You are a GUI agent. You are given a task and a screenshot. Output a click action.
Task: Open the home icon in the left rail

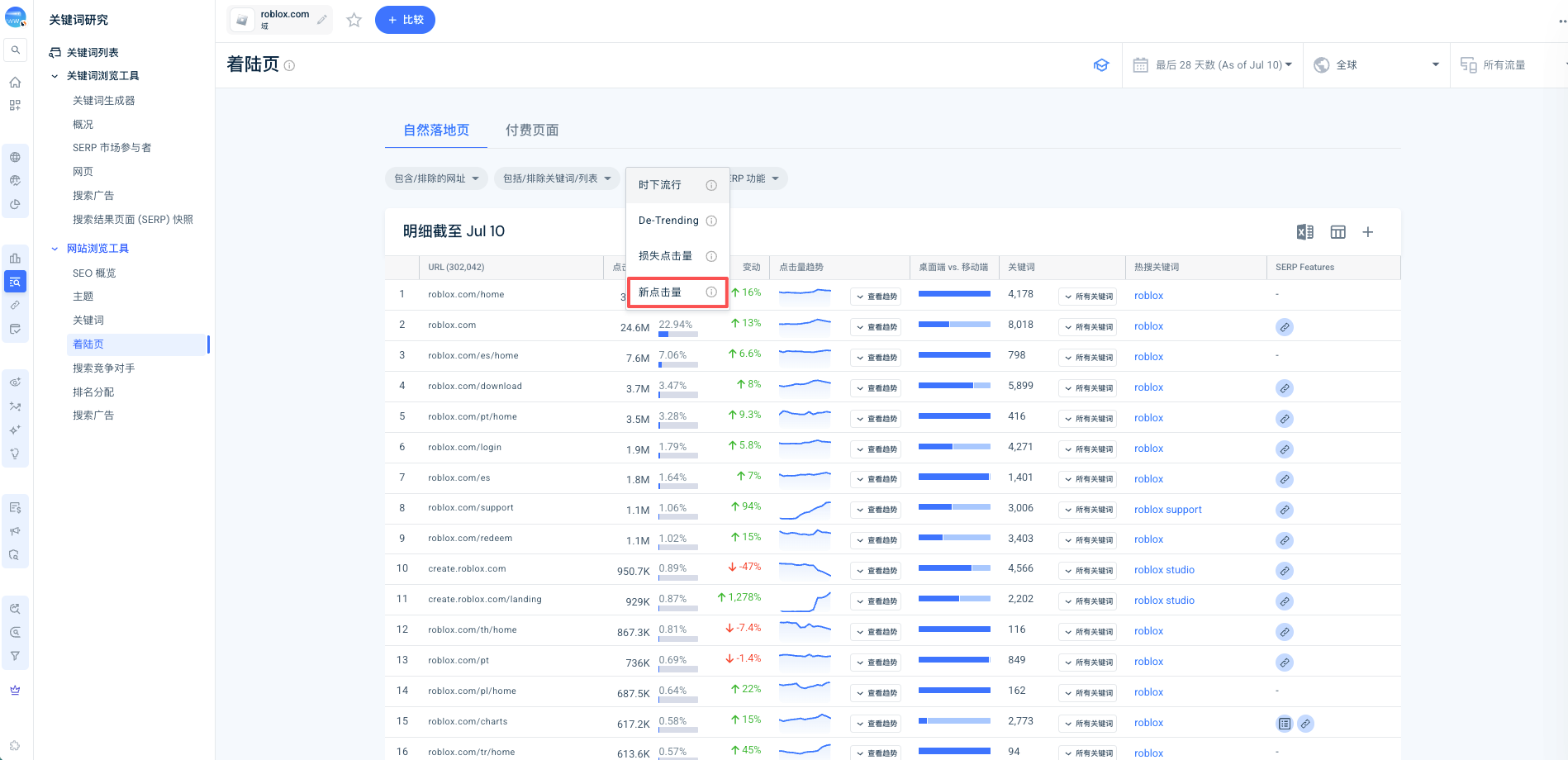tap(15, 82)
